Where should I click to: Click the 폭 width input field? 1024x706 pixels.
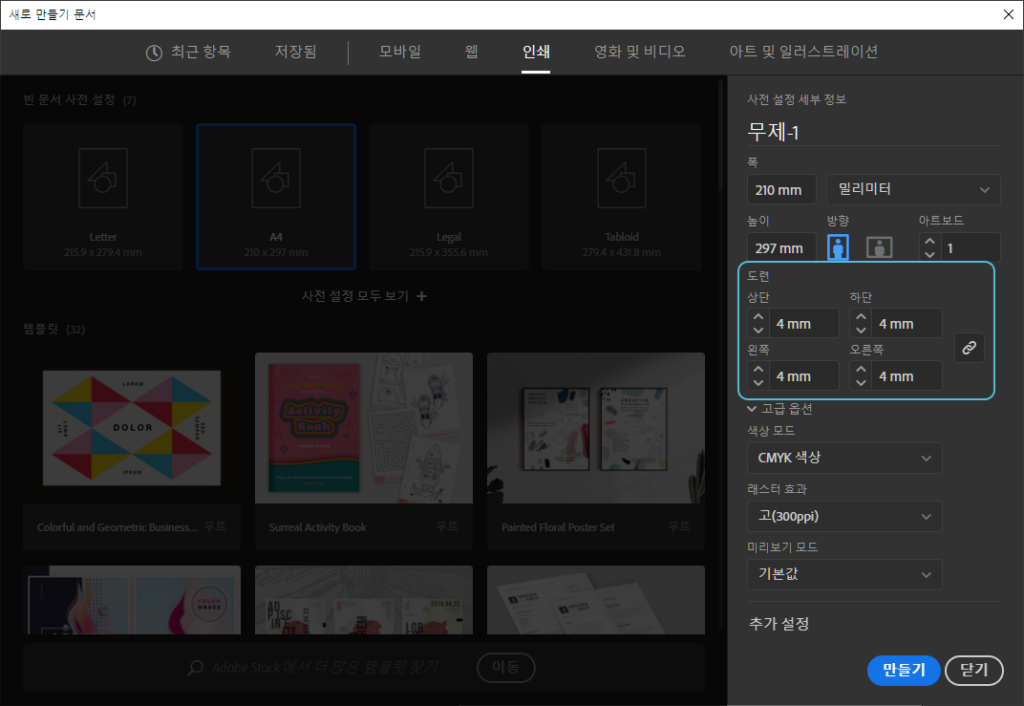[781, 189]
